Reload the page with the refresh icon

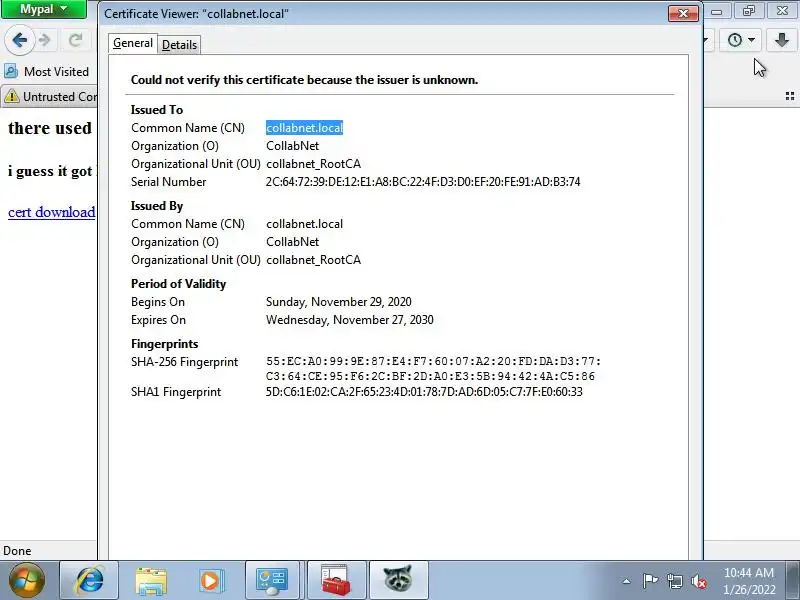coord(76,40)
